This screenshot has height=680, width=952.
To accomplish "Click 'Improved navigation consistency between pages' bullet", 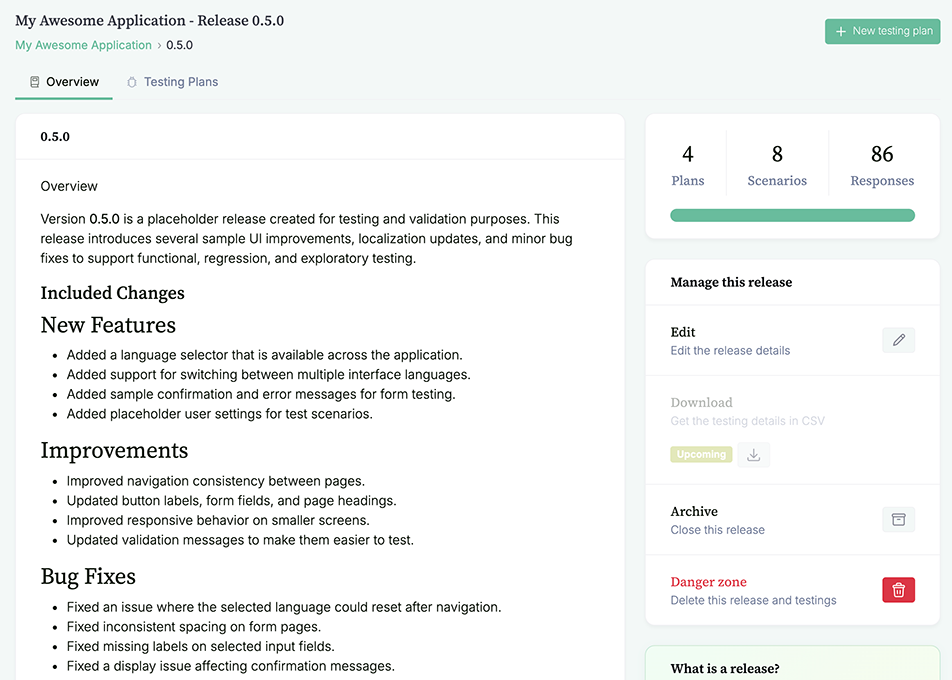I will pyautogui.click(x=216, y=481).
